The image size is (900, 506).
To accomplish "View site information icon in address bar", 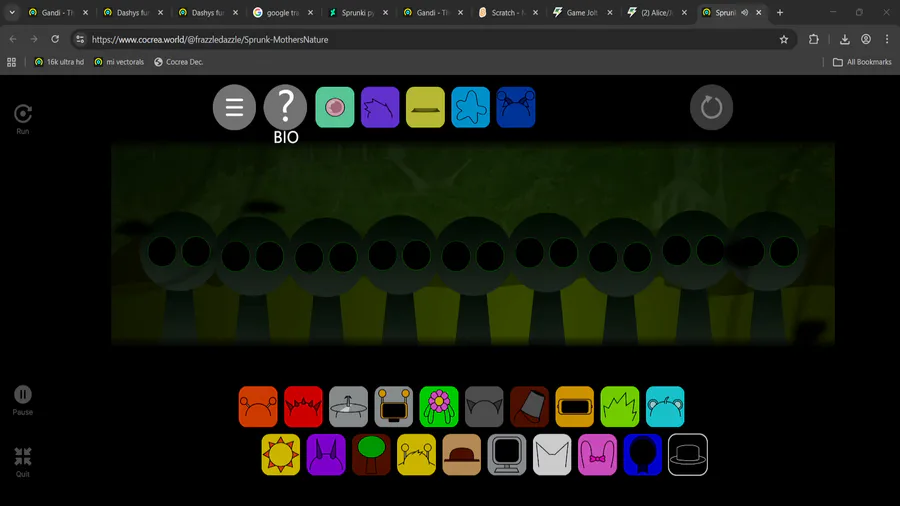I will [x=80, y=39].
